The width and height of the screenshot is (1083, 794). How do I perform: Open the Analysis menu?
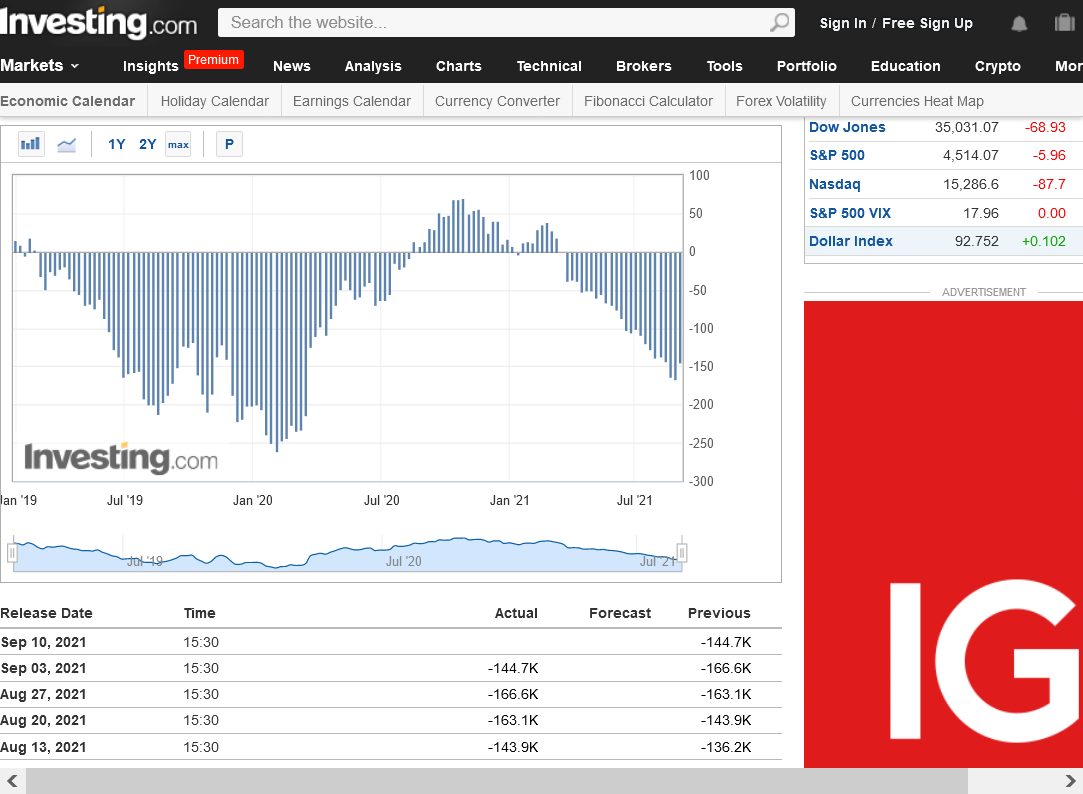[x=373, y=66]
